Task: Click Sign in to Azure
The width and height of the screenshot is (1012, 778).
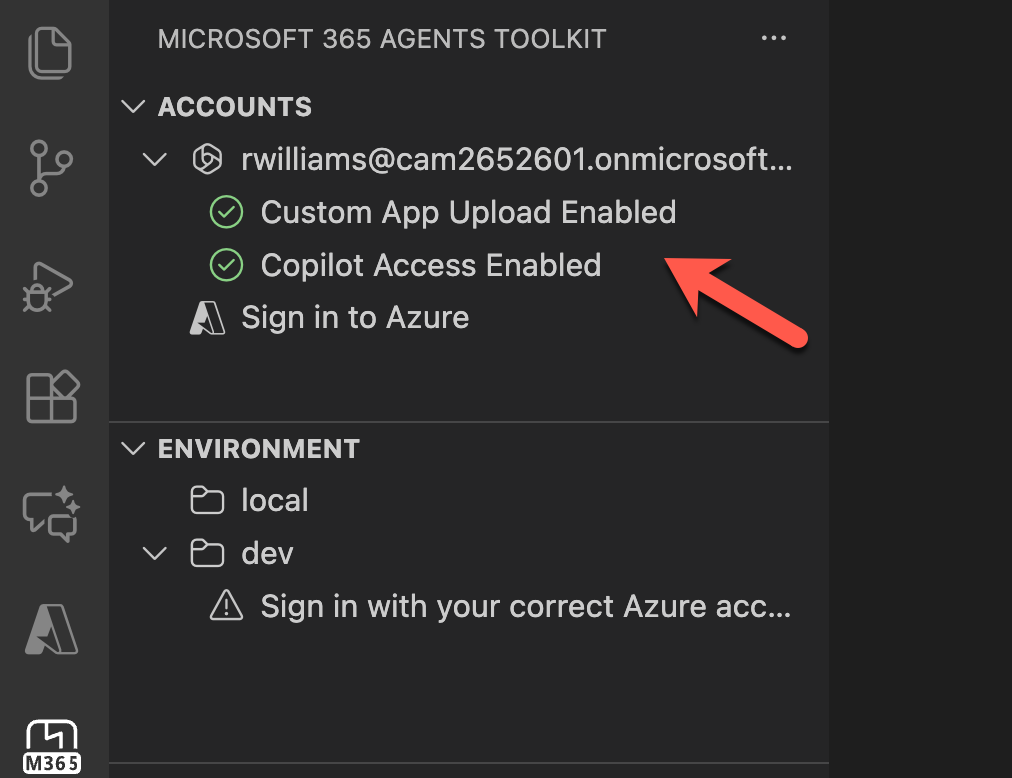Action: click(355, 318)
